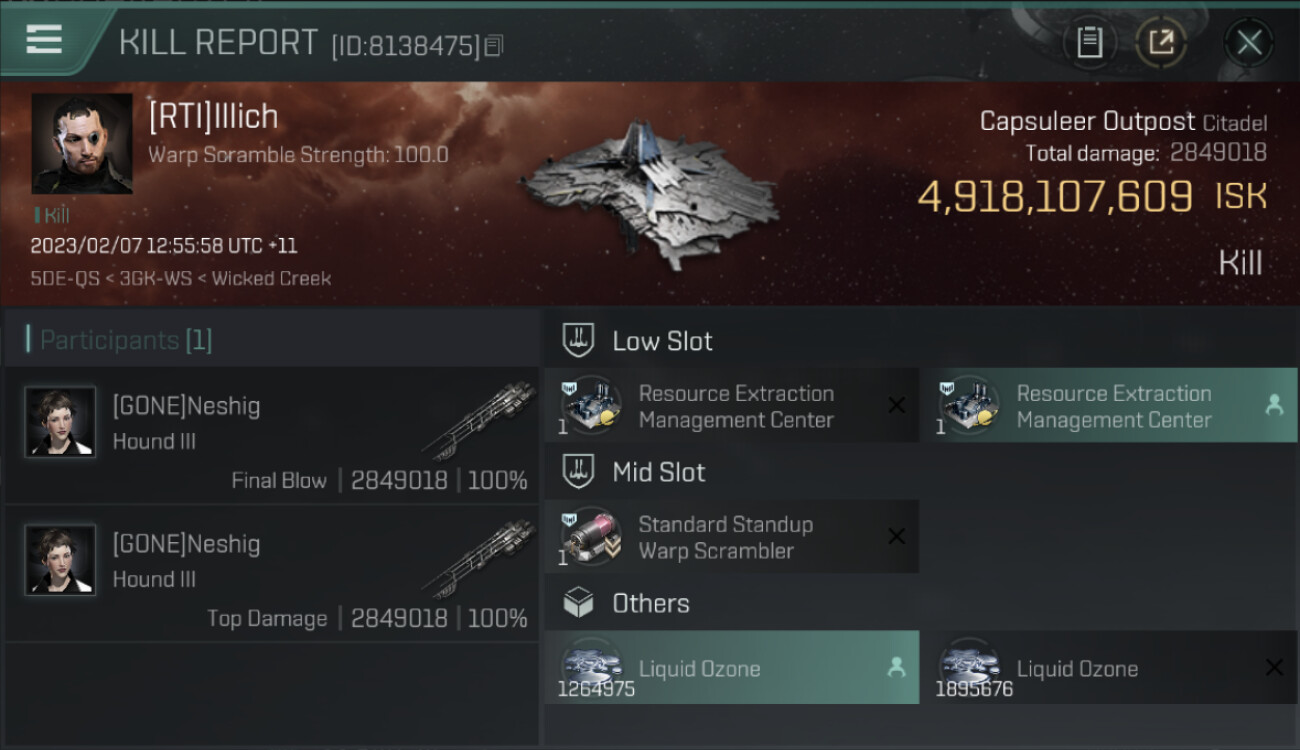
Task: Click the Standard Standup Warp Scrambler item
Action: click(x=731, y=537)
